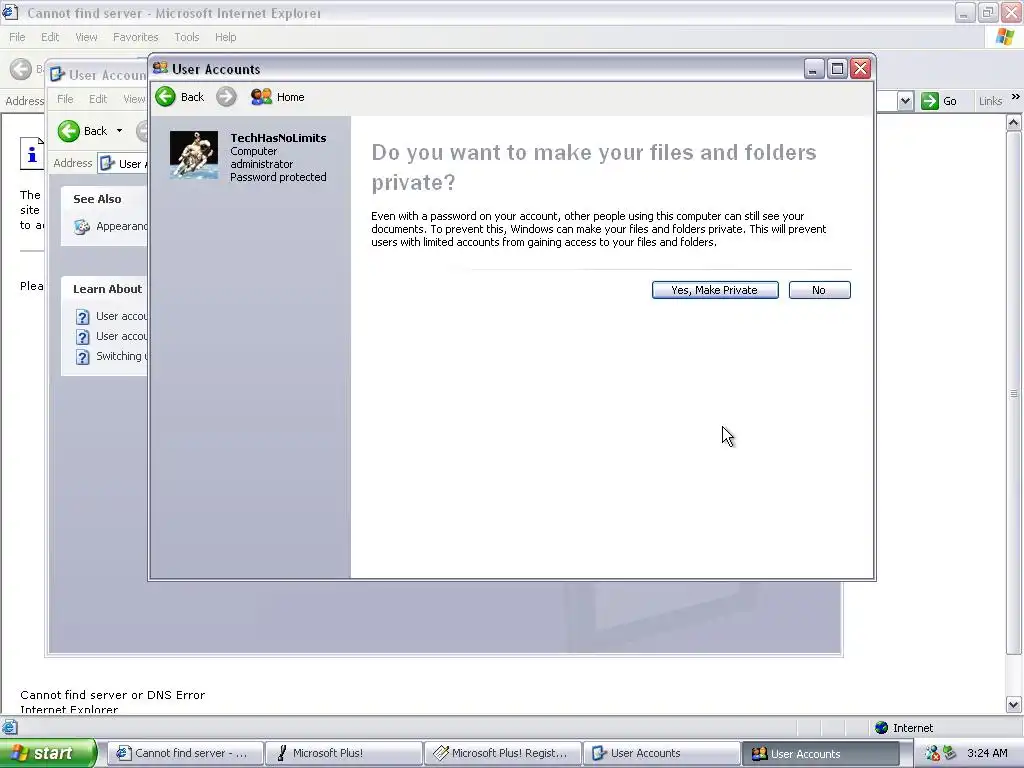Image resolution: width=1024 pixels, height=768 pixels.
Task: Click the address bar icon in rear User Accounts window
Action: pos(107,163)
